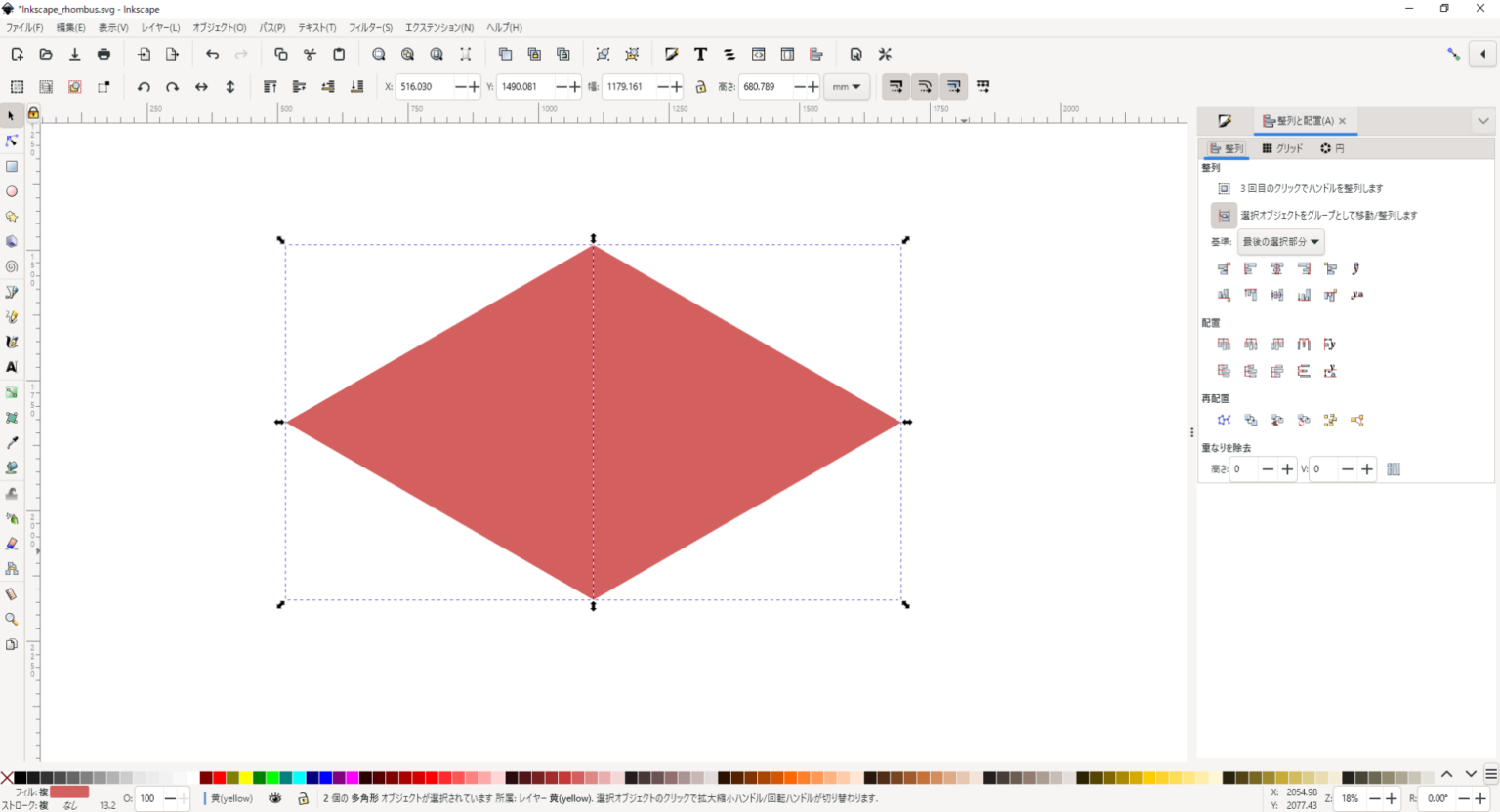Image resolution: width=1500 pixels, height=812 pixels.
Task: Switch to the グリッド tab
Action: click(1282, 148)
